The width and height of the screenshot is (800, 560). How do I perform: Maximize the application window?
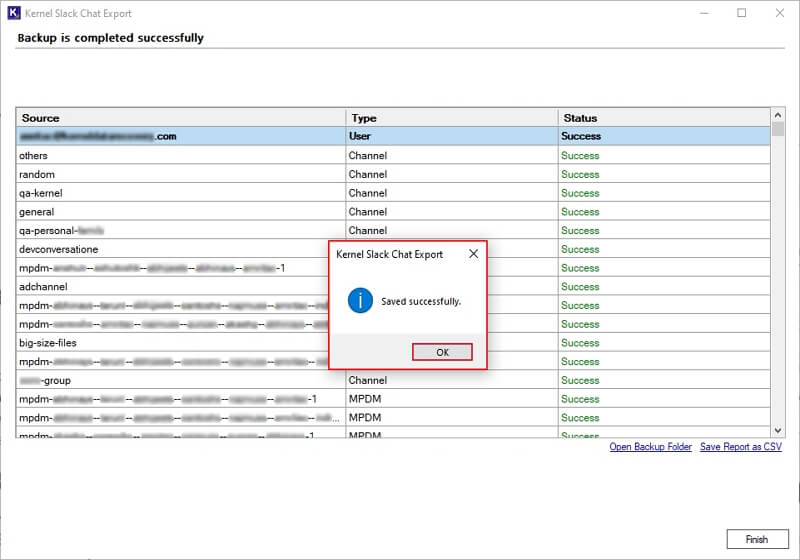click(741, 14)
